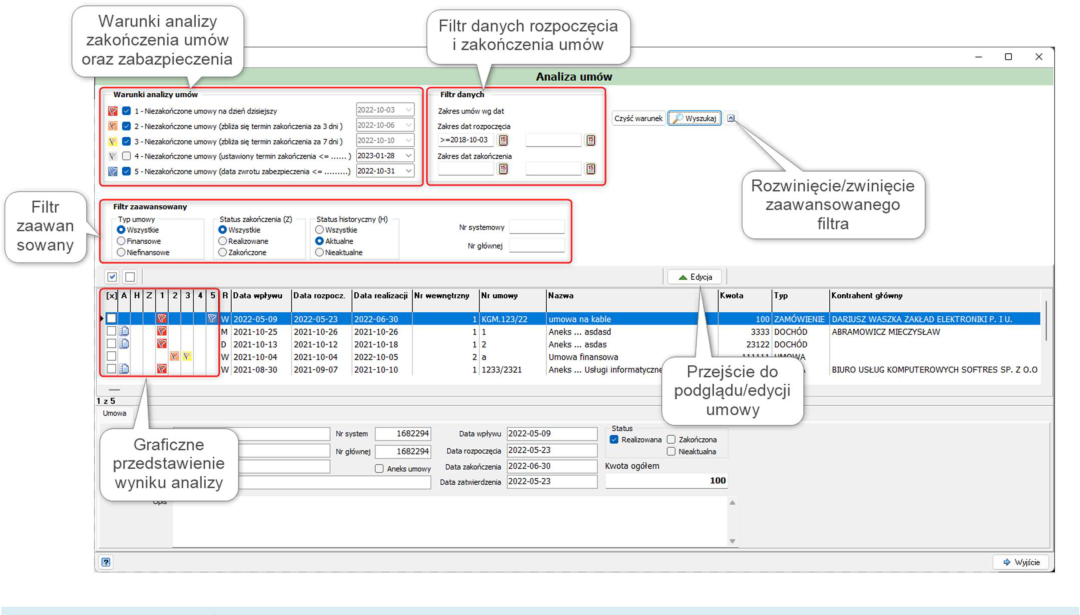This screenshot has height=615, width=1080.
Task: Click the Nr systemowy input field
Action: point(537,227)
